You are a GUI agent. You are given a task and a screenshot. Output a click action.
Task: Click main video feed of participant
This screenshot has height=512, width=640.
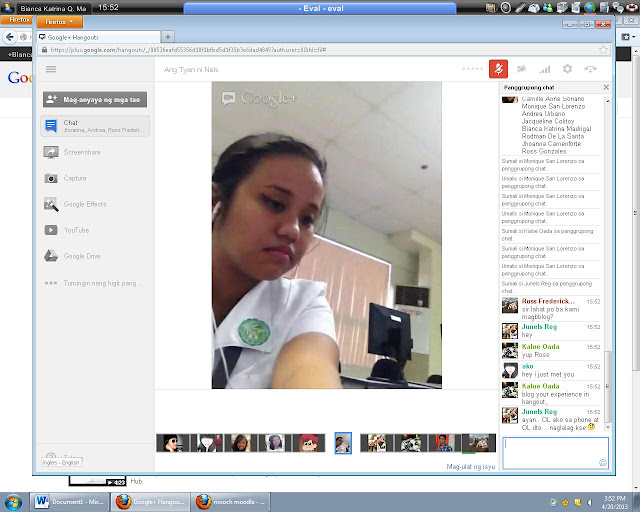point(327,235)
